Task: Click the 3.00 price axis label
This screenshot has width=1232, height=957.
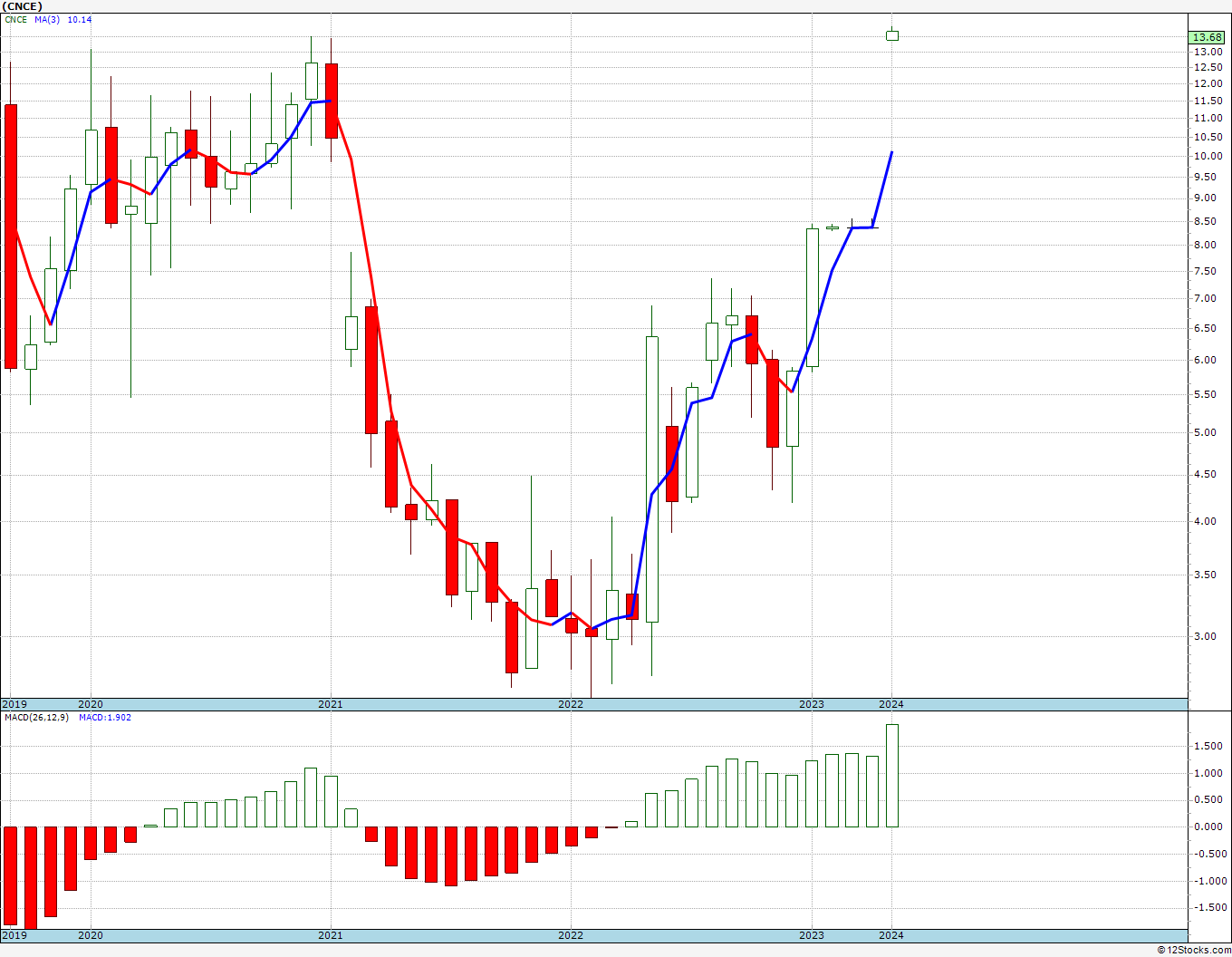Action: tap(1208, 637)
